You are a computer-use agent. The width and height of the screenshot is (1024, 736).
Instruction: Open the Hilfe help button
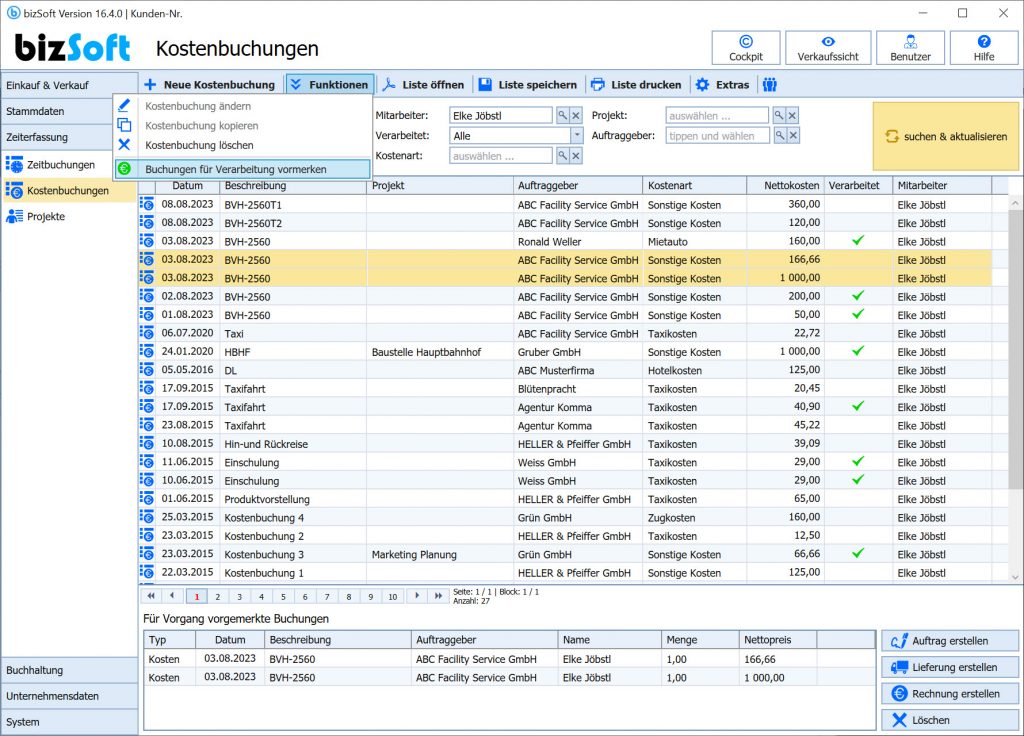pos(984,48)
